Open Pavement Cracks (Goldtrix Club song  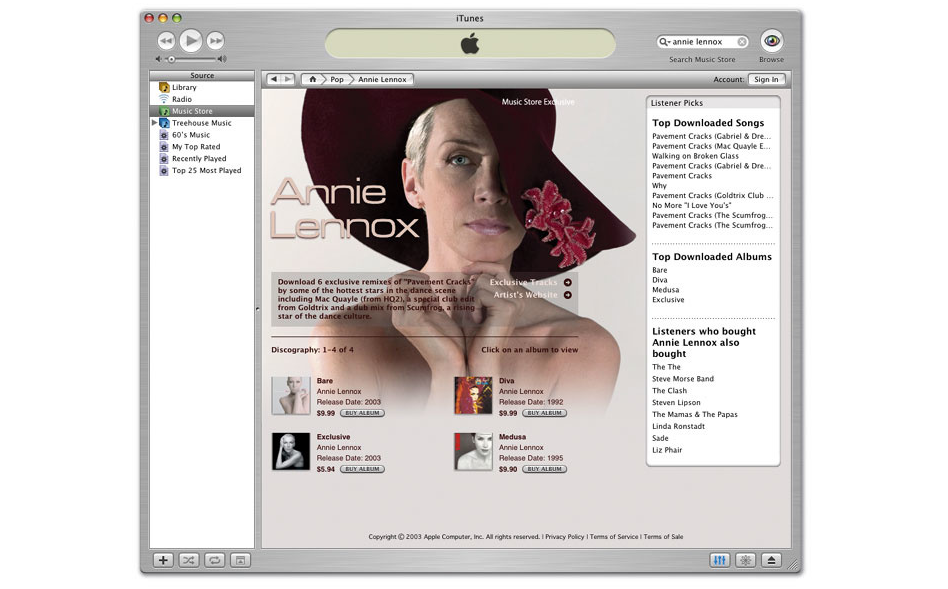pos(712,195)
